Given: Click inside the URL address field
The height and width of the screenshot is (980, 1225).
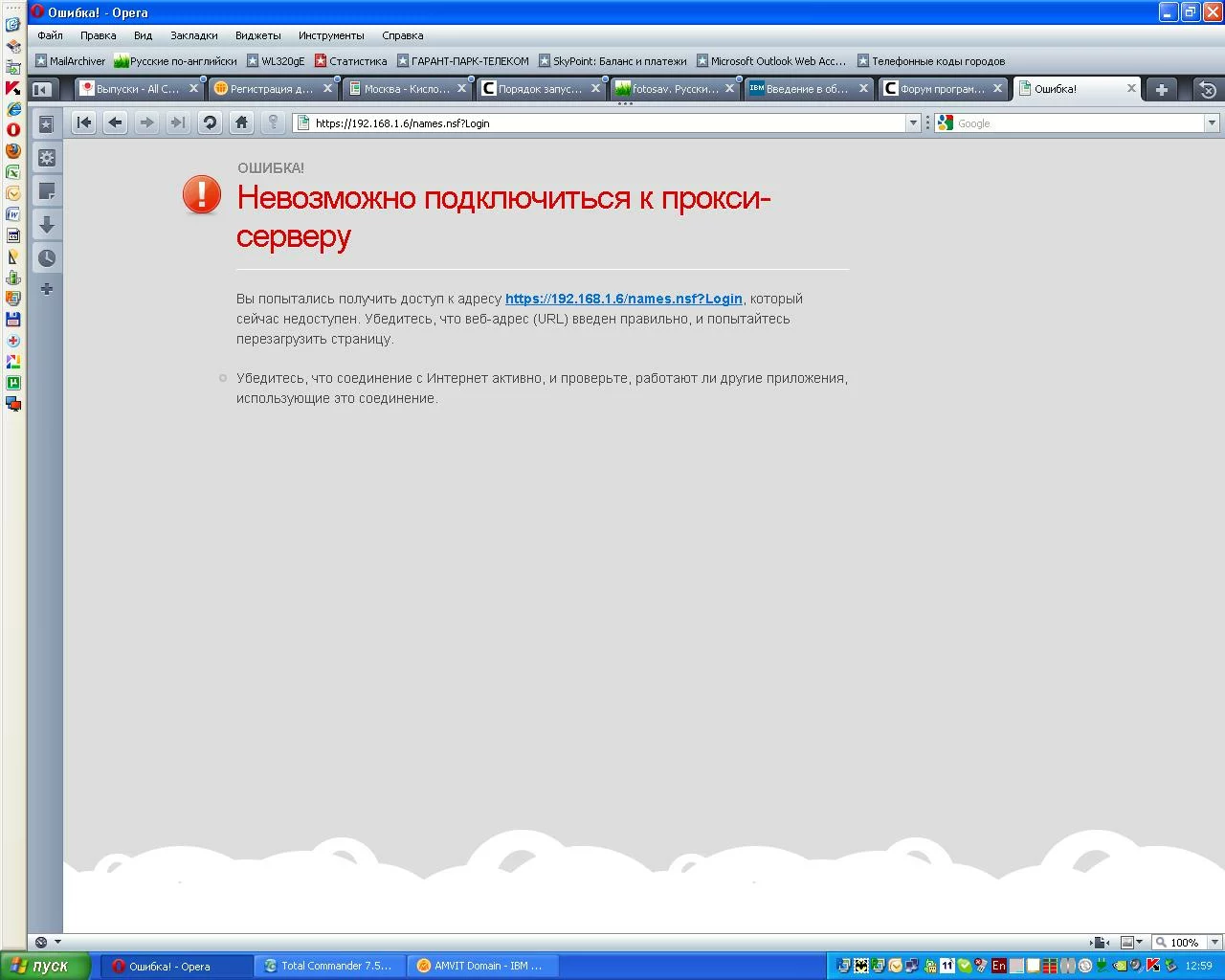Looking at the screenshot, I should click(x=603, y=122).
